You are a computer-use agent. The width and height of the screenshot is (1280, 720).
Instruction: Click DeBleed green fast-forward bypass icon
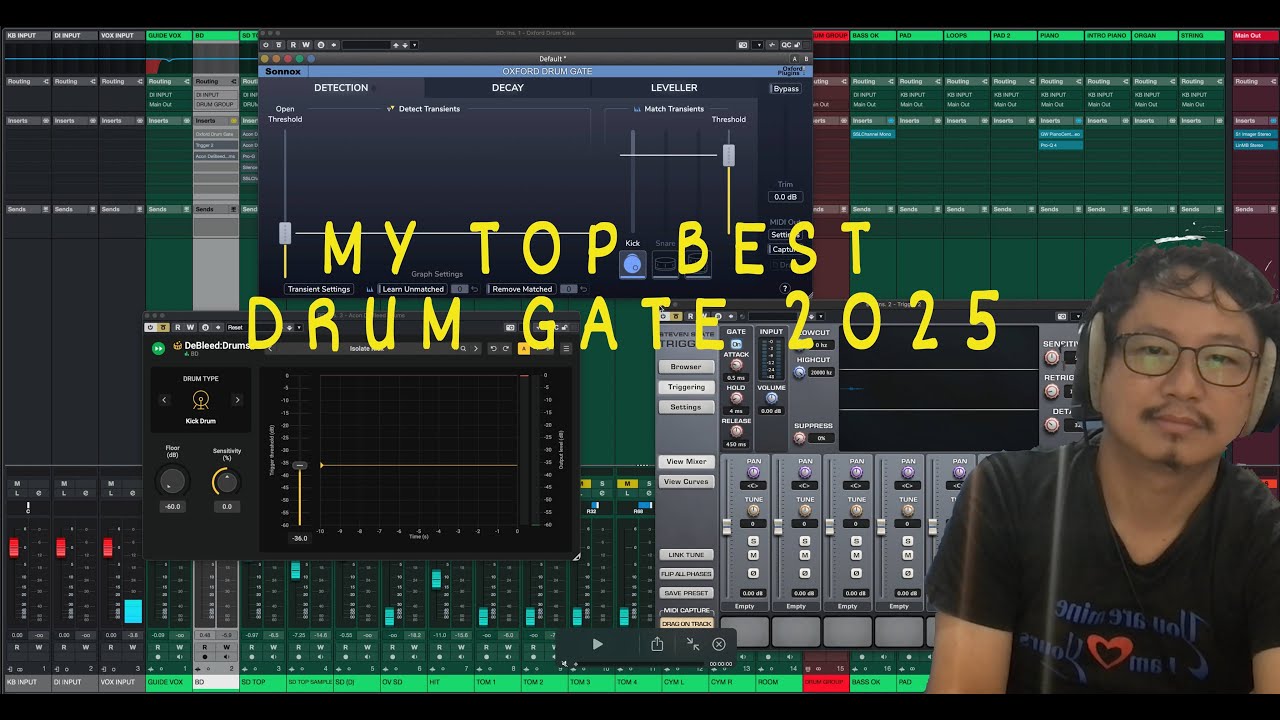pyautogui.click(x=158, y=349)
